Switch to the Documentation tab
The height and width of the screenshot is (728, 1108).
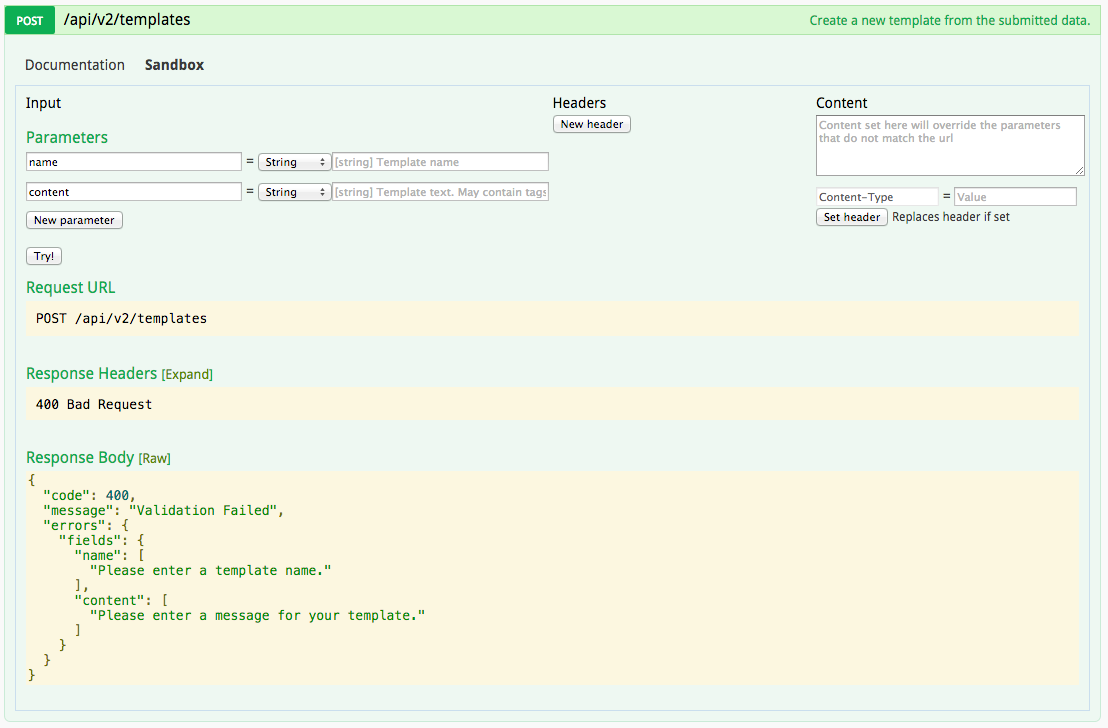[x=75, y=65]
